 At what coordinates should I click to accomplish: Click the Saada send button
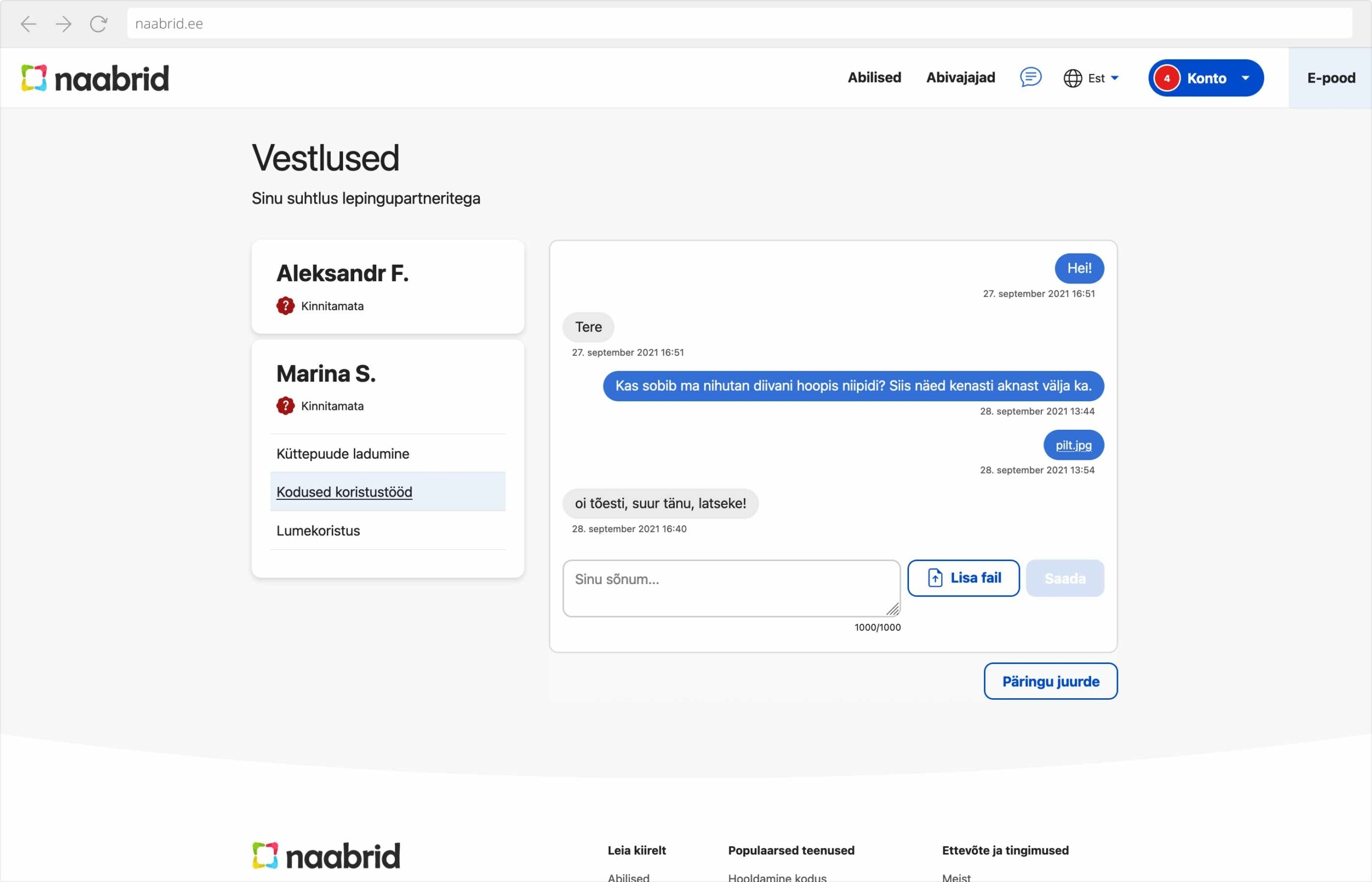[1064, 578]
